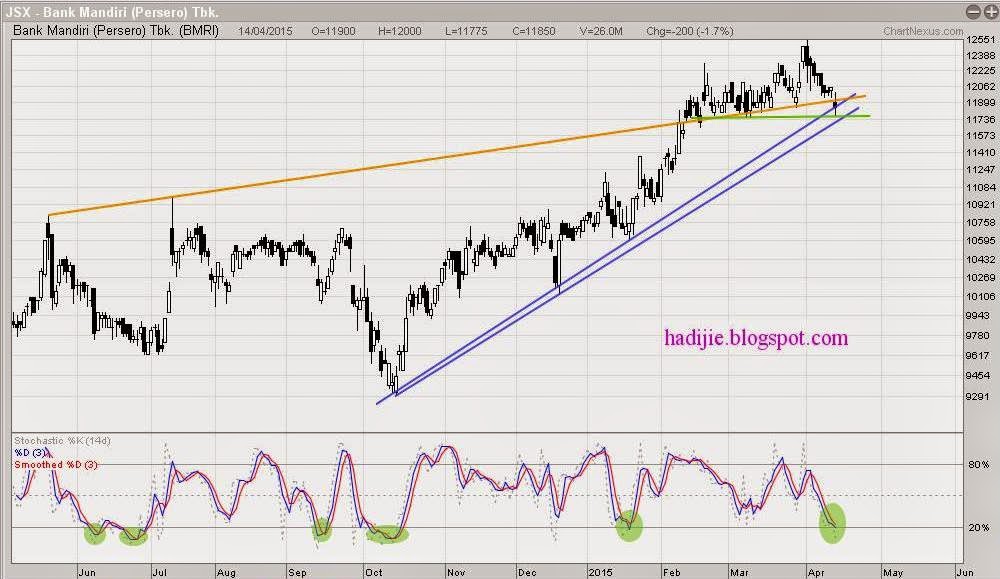Select the Stochastic %K (14d) indicator label

pyautogui.click(x=61, y=440)
